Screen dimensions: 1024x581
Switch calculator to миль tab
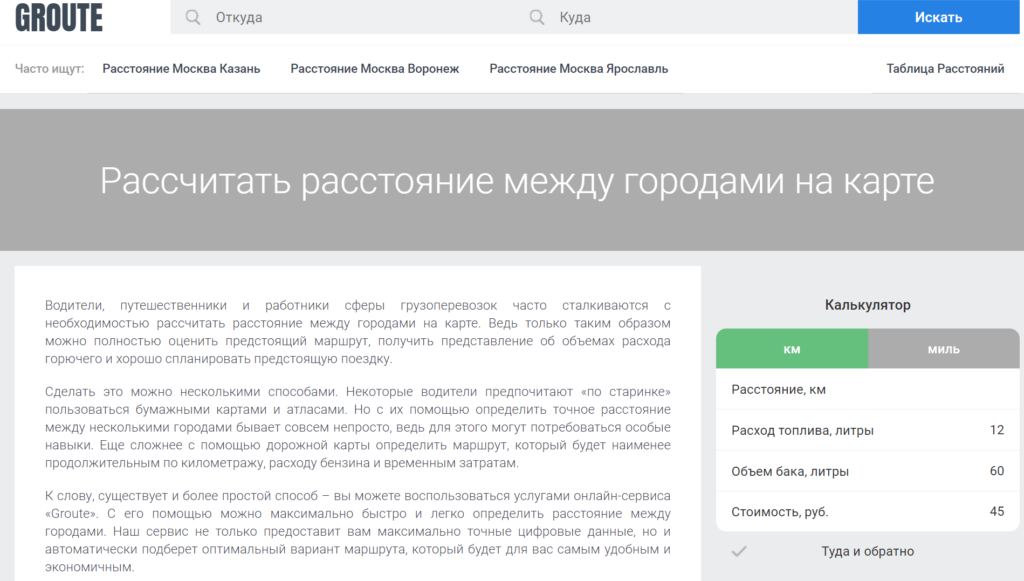pos(943,349)
